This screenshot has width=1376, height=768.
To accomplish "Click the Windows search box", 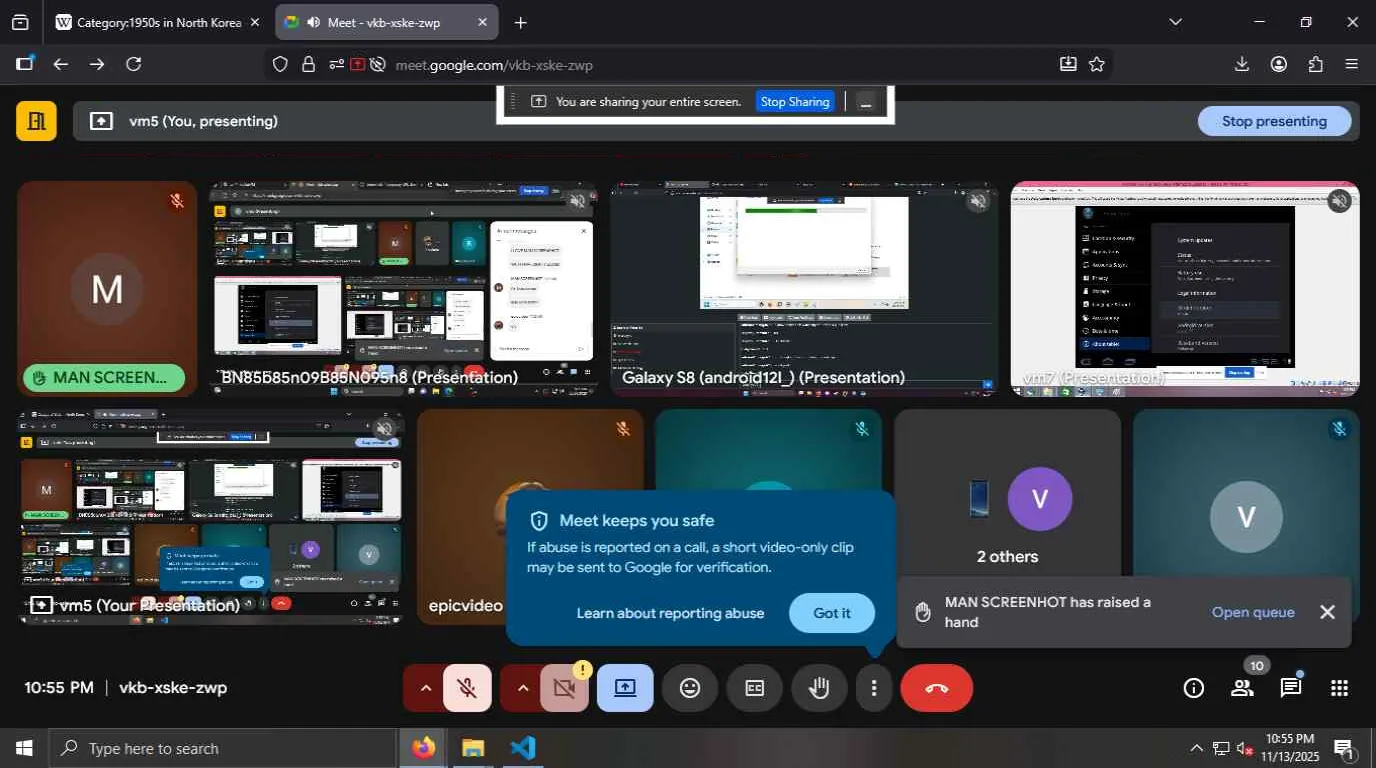I will 221,748.
